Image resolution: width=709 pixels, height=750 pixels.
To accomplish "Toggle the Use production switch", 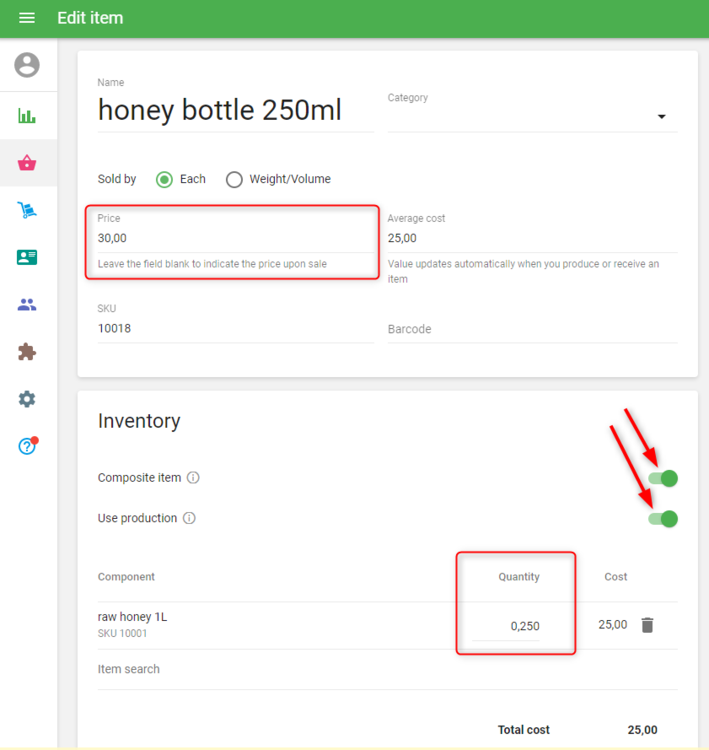I will point(663,518).
